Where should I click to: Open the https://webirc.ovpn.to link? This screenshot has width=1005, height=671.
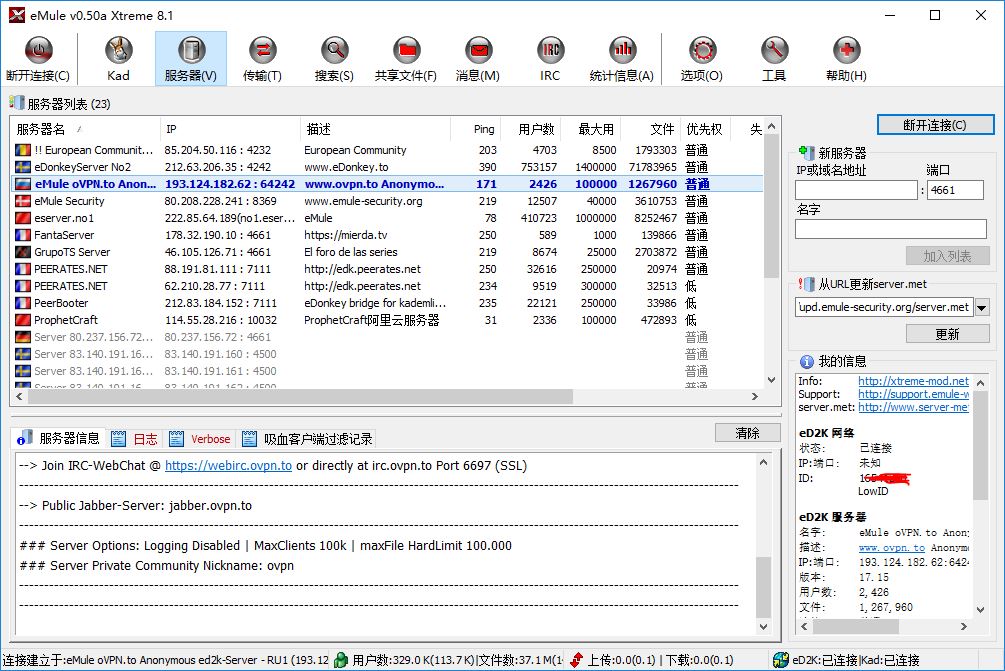(228, 466)
